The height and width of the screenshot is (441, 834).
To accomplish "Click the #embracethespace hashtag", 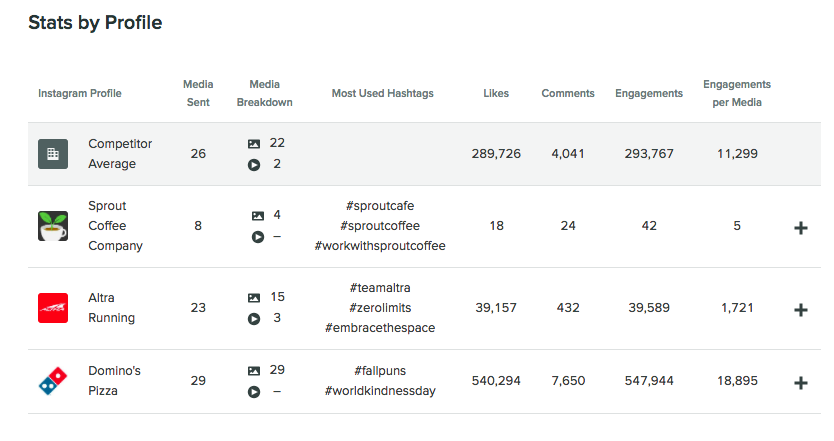I will pos(380,328).
